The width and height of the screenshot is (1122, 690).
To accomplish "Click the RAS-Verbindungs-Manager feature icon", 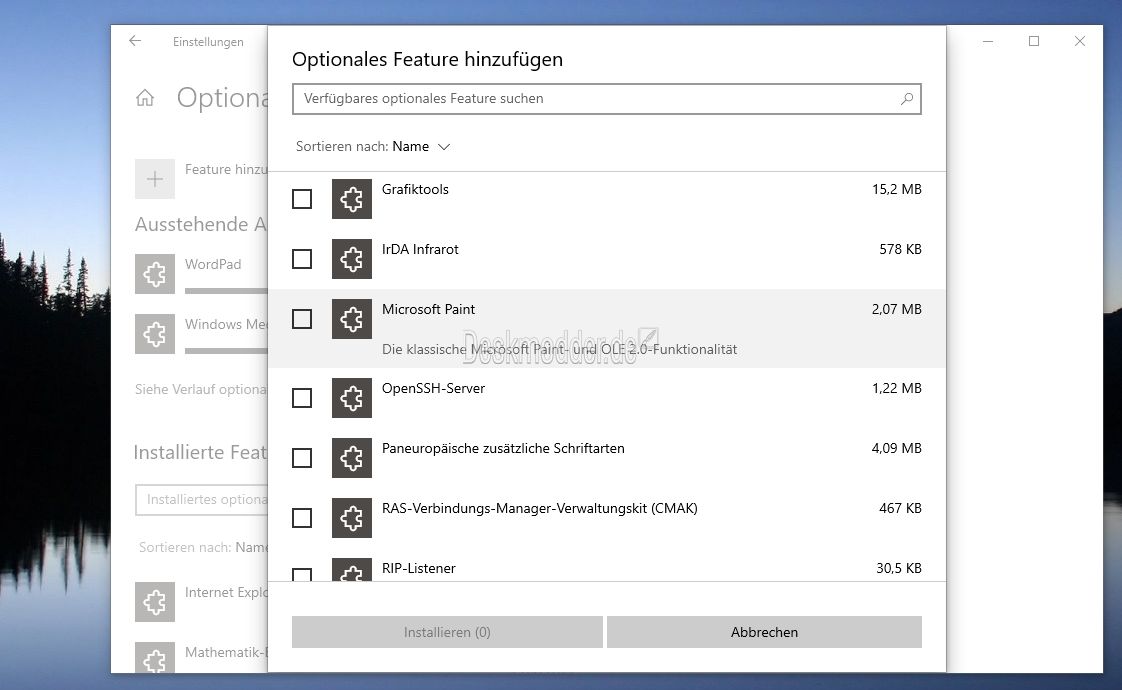I will (351, 518).
